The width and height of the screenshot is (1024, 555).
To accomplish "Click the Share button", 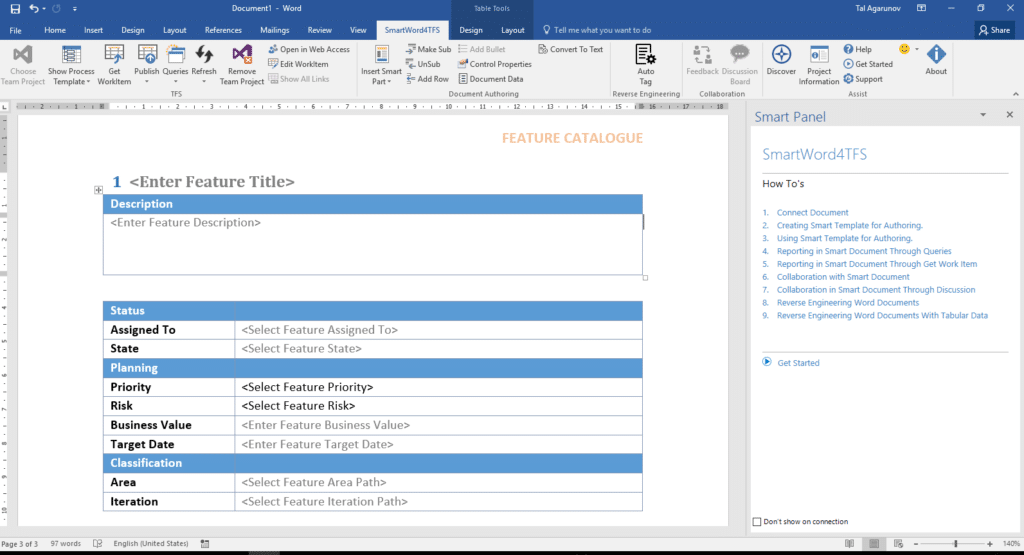I will (x=995, y=30).
